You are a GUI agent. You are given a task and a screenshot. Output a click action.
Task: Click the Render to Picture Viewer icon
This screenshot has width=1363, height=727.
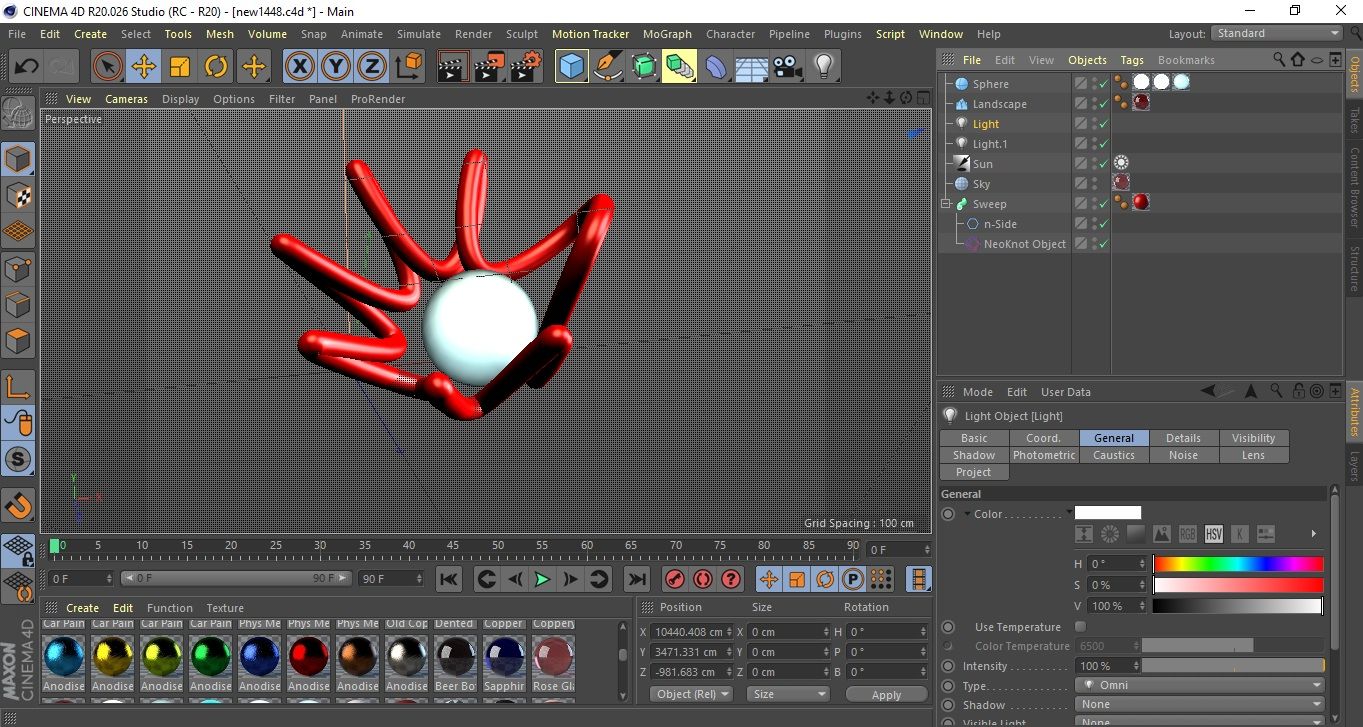point(489,67)
